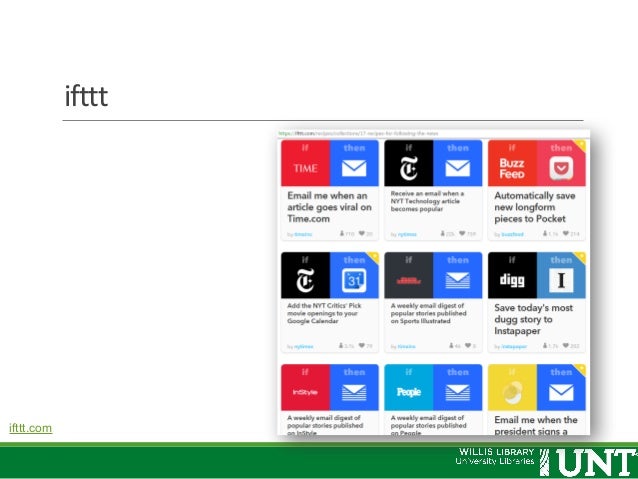The image size is (638, 479).
Task: Click author link under digg Instapaper recipe
Action: [x=514, y=347]
